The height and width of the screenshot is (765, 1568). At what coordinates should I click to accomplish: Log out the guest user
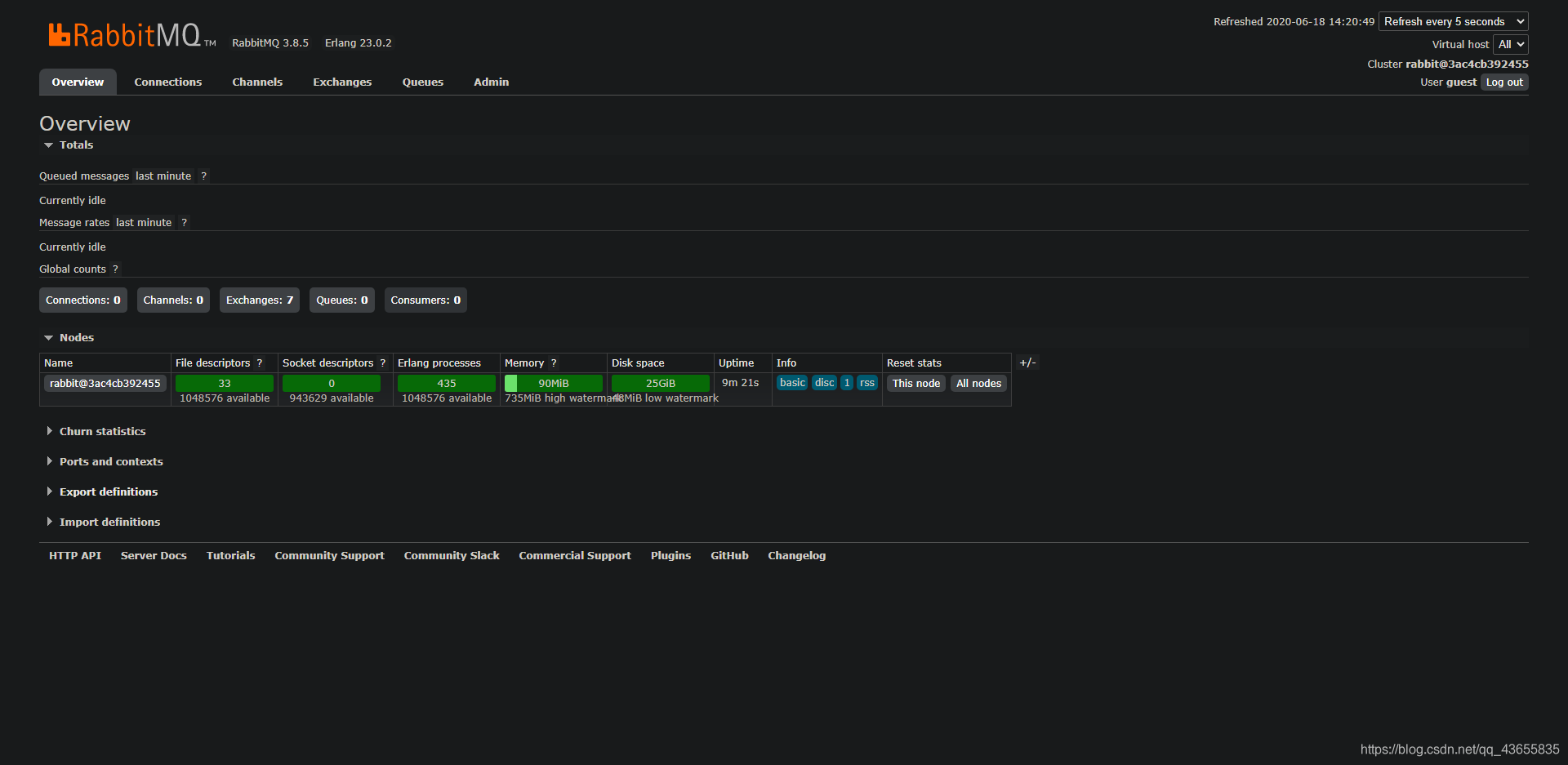(x=1504, y=82)
